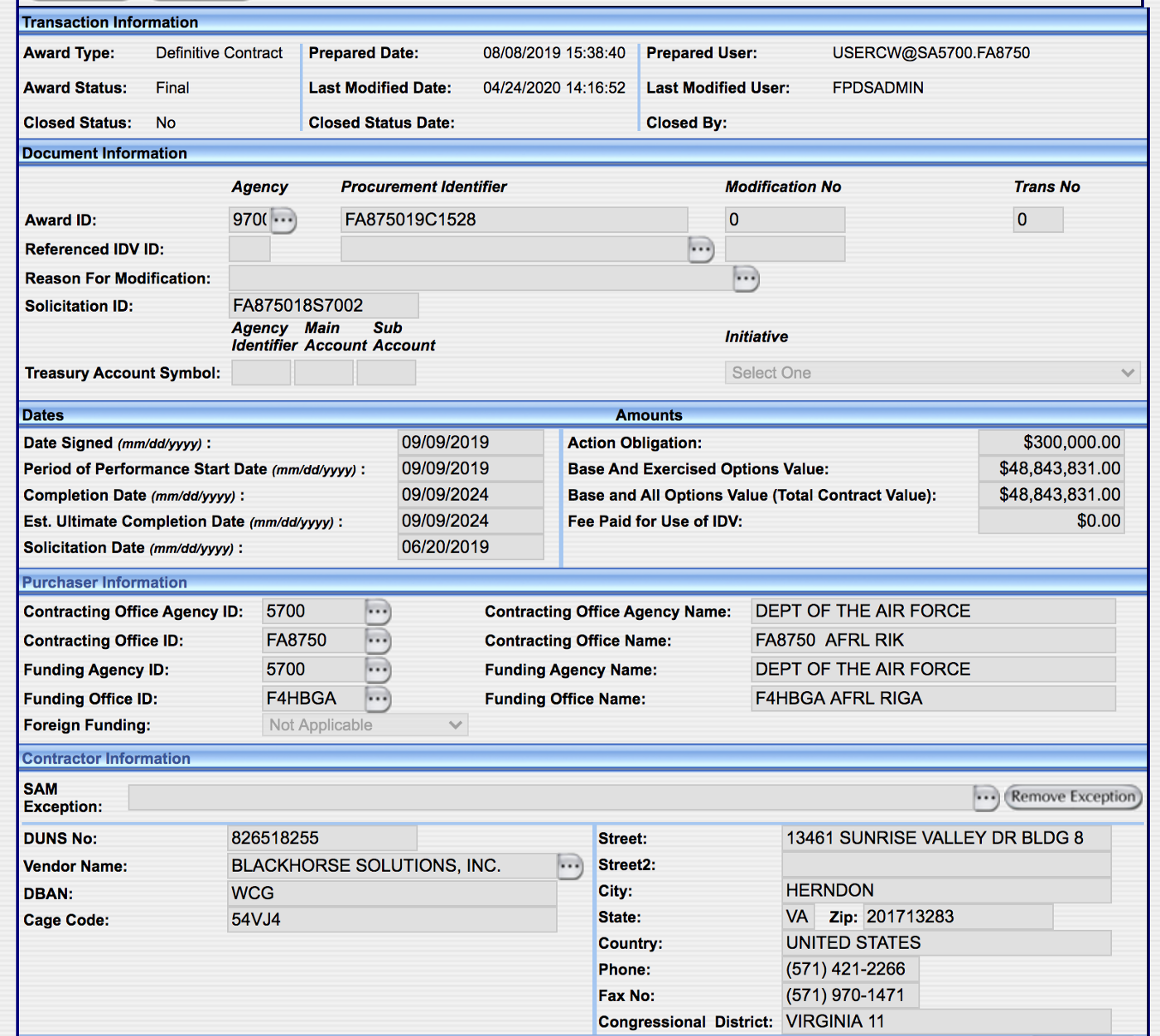Image resolution: width=1160 pixels, height=1036 pixels.
Task: Open the SAM Exception lookup ellipsis
Action: pyautogui.click(x=985, y=798)
